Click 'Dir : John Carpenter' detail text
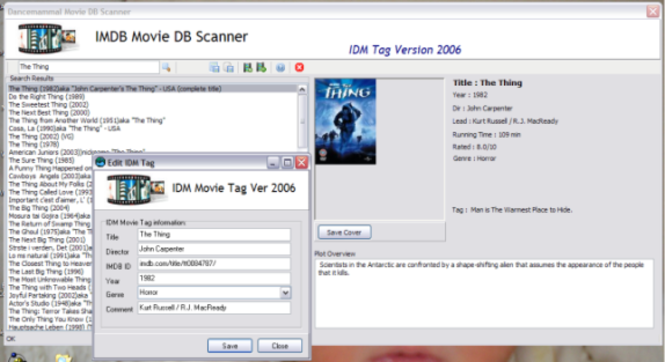Viewport: 665px width, 362px height. tap(483, 108)
